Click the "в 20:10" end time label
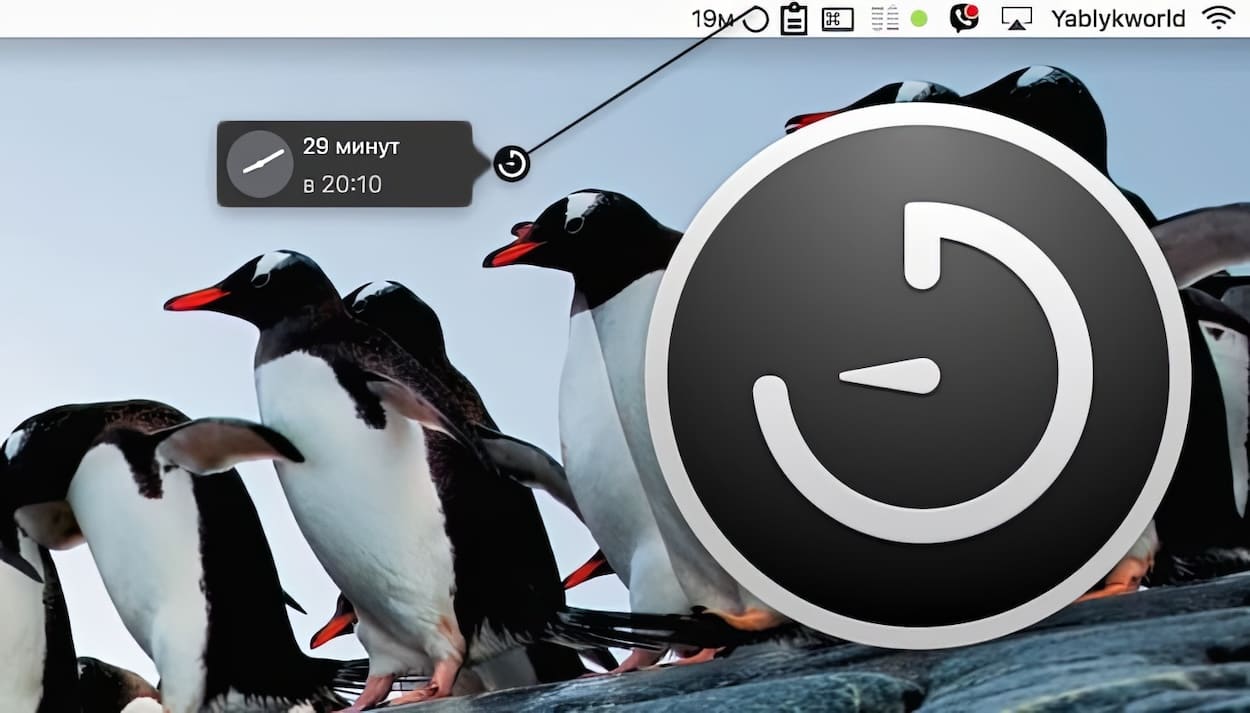 341,184
